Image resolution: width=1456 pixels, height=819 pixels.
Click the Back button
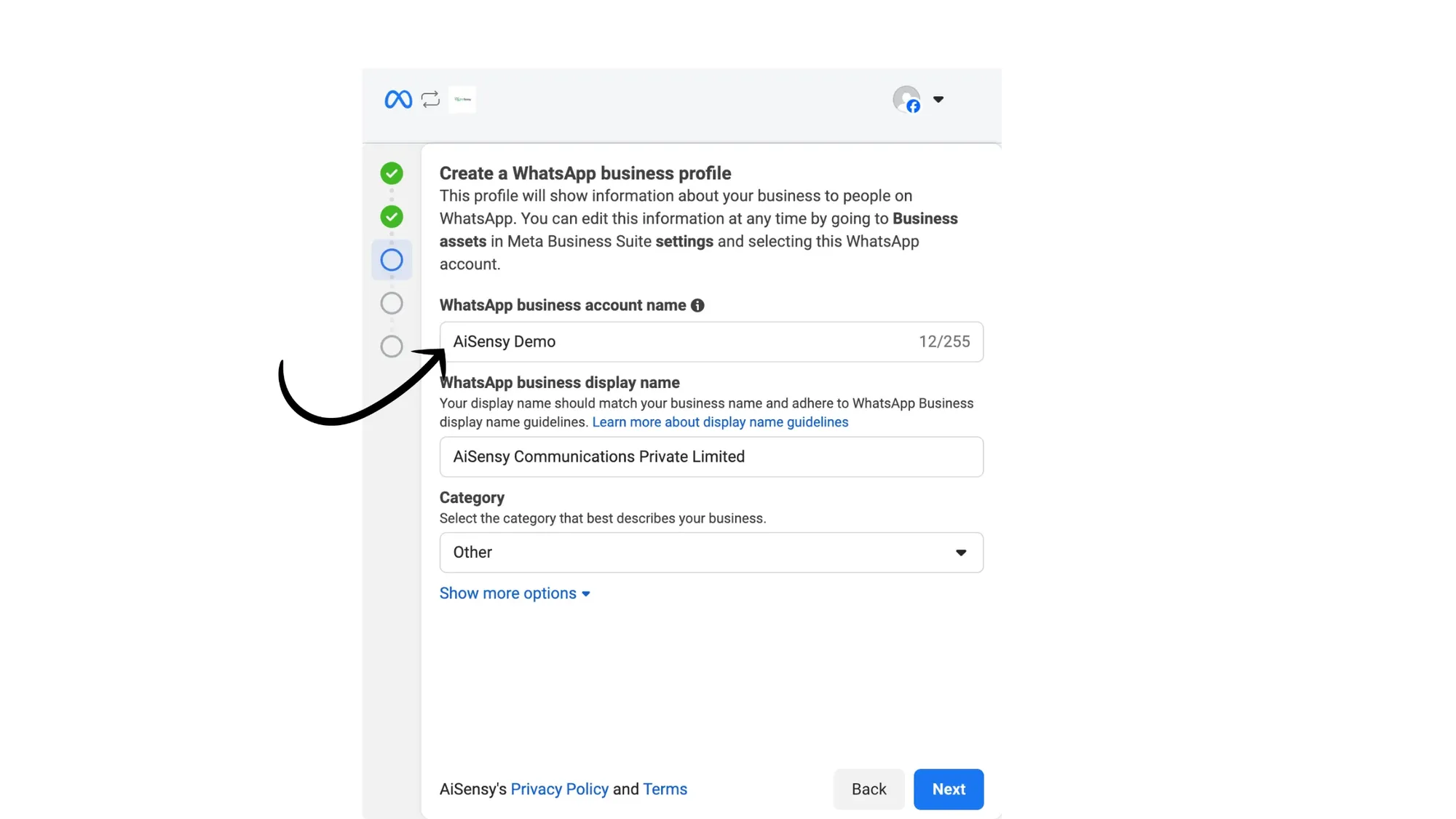(869, 789)
